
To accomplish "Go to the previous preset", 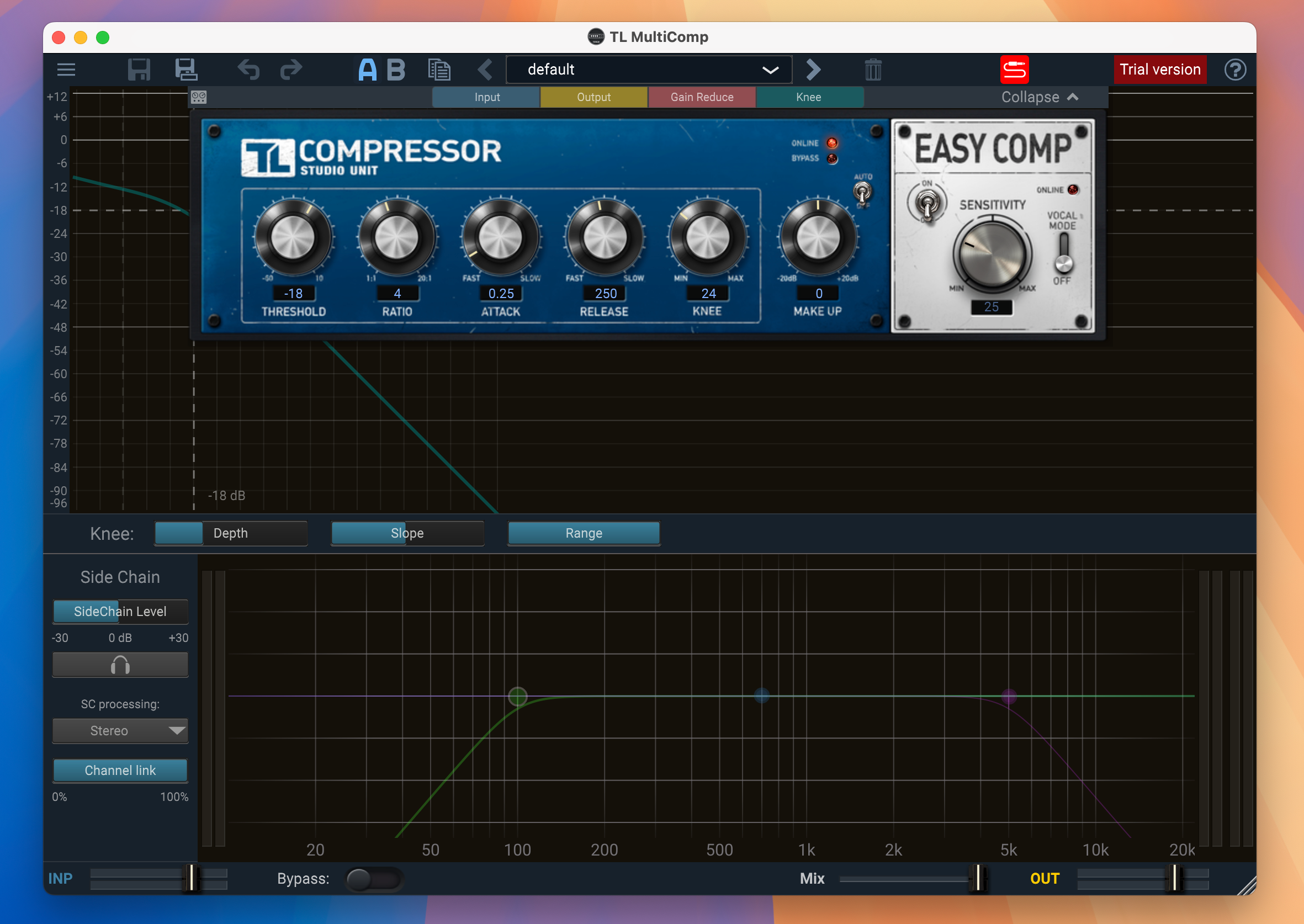I will click(485, 70).
